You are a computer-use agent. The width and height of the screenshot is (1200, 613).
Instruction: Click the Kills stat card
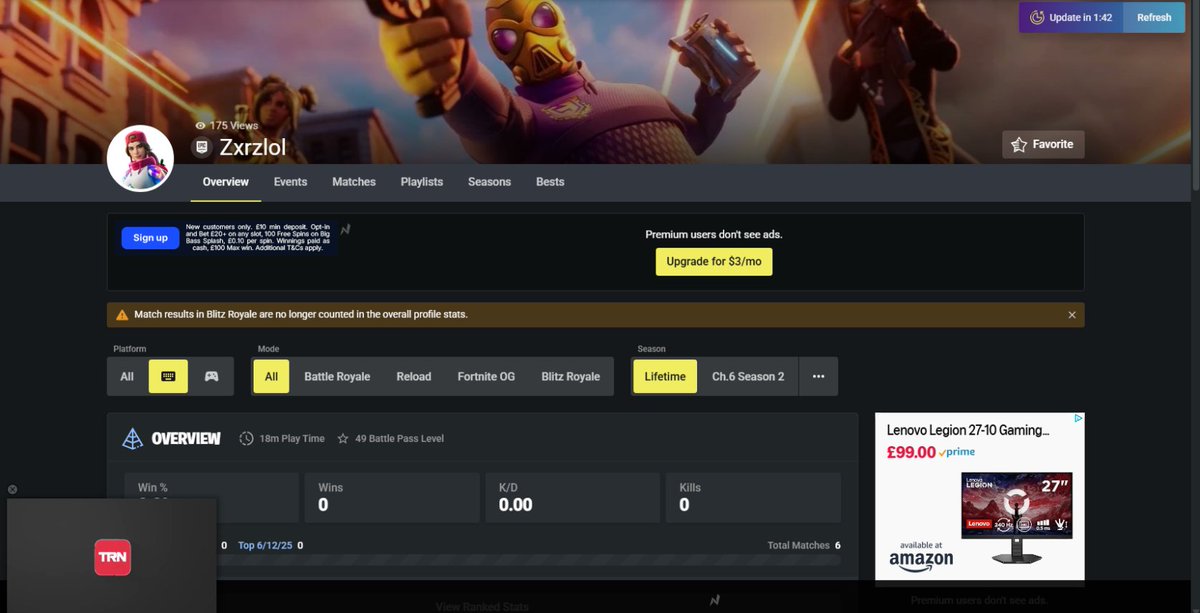(x=753, y=497)
